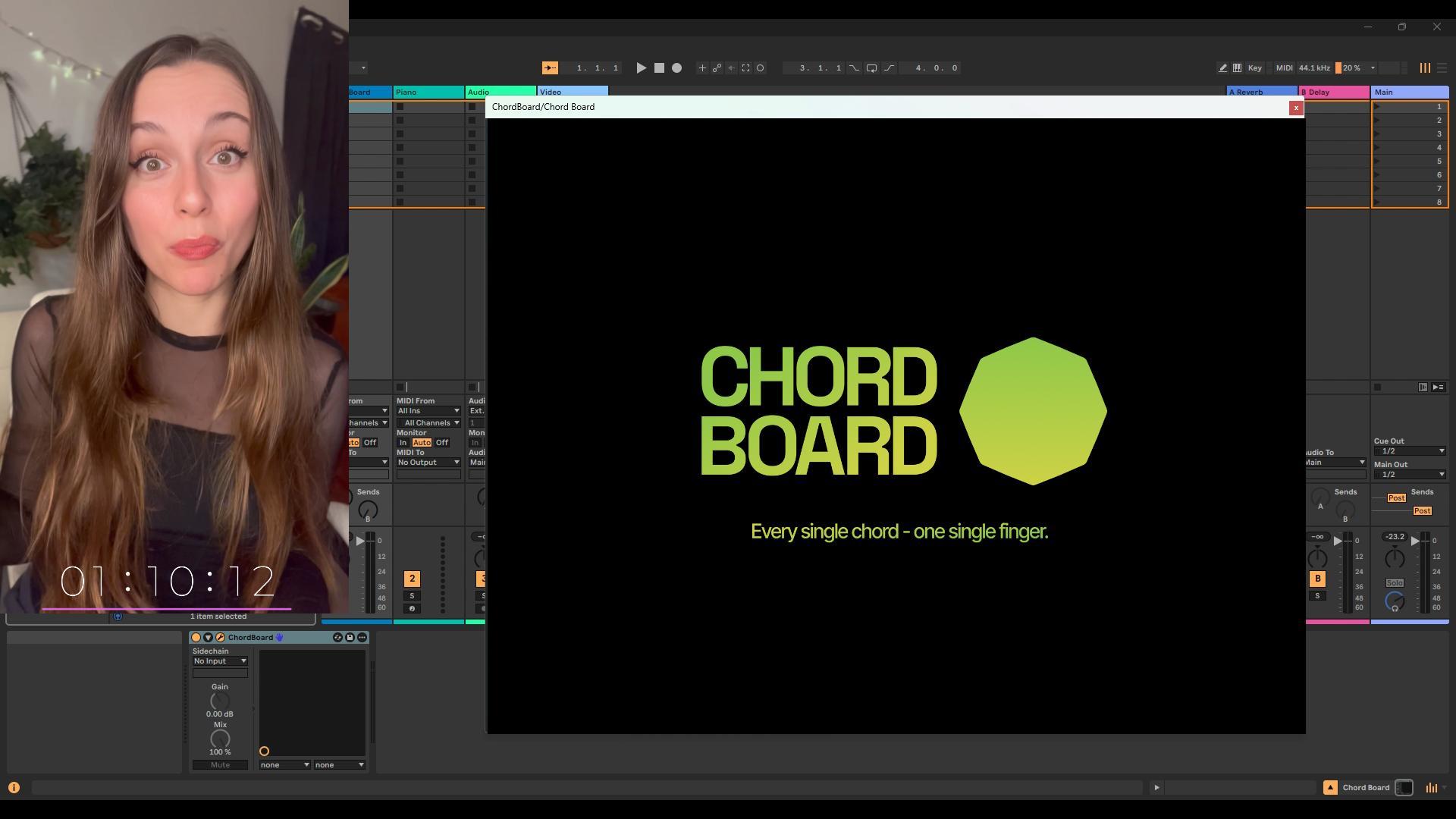Viewport: 1456px width, 819px height.
Task: Toggle Piano track activator button 2
Action: (413, 579)
